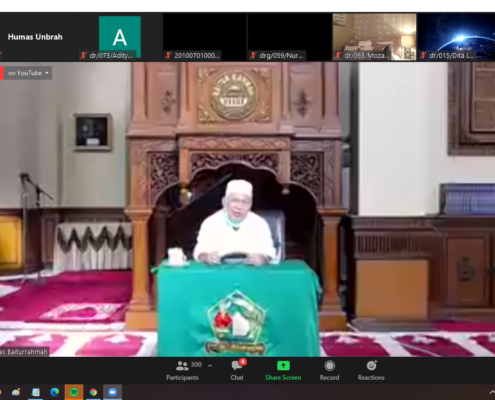
Task: Switch to Zoom in the taskbar
Action: click(x=113, y=392)
